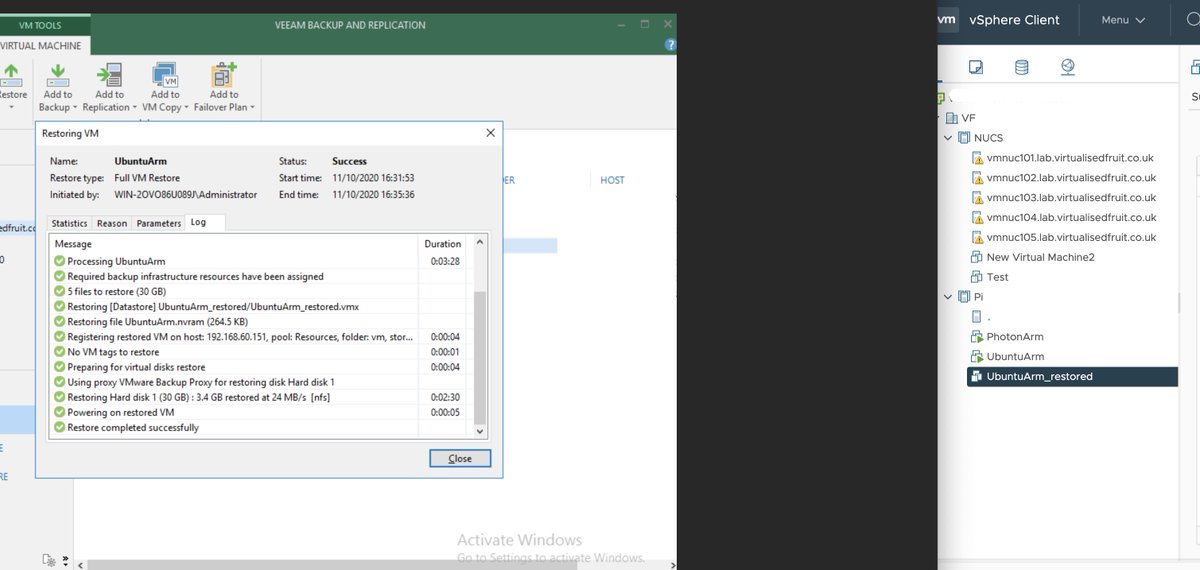This screenshot has height=570, width=1200.
Task: Open vSphere VMs and Templates view icon
Action: [x=976, y=68]
